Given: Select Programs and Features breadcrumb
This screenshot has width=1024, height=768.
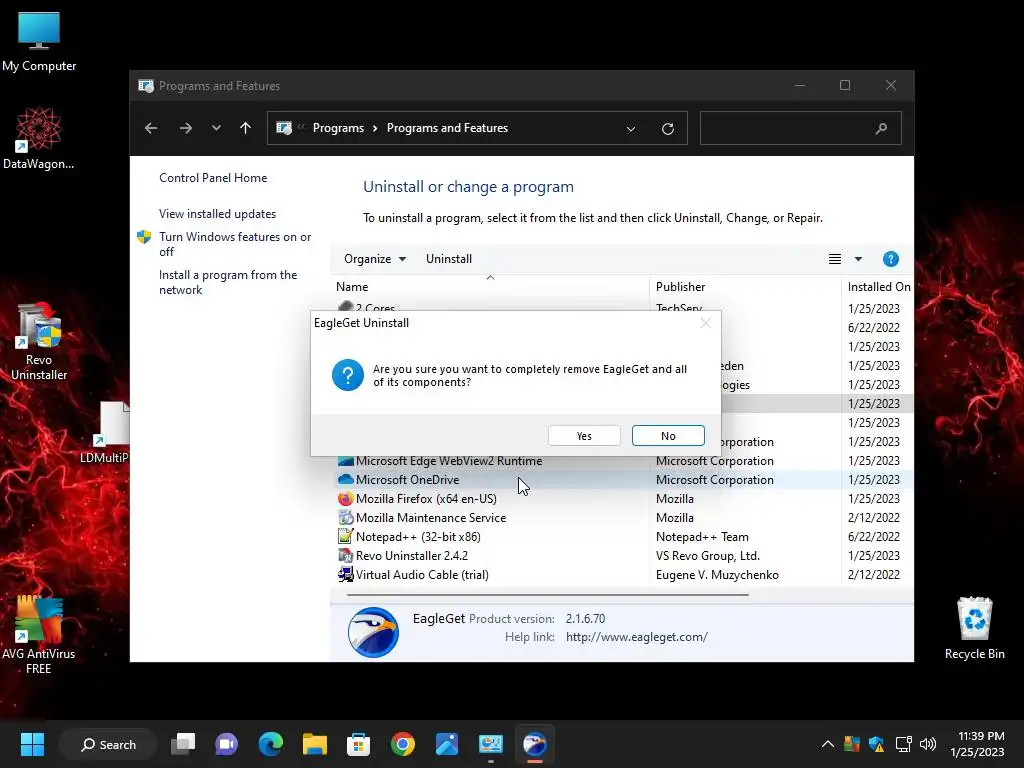Looking at the screenshot, I should click(447, 128).
